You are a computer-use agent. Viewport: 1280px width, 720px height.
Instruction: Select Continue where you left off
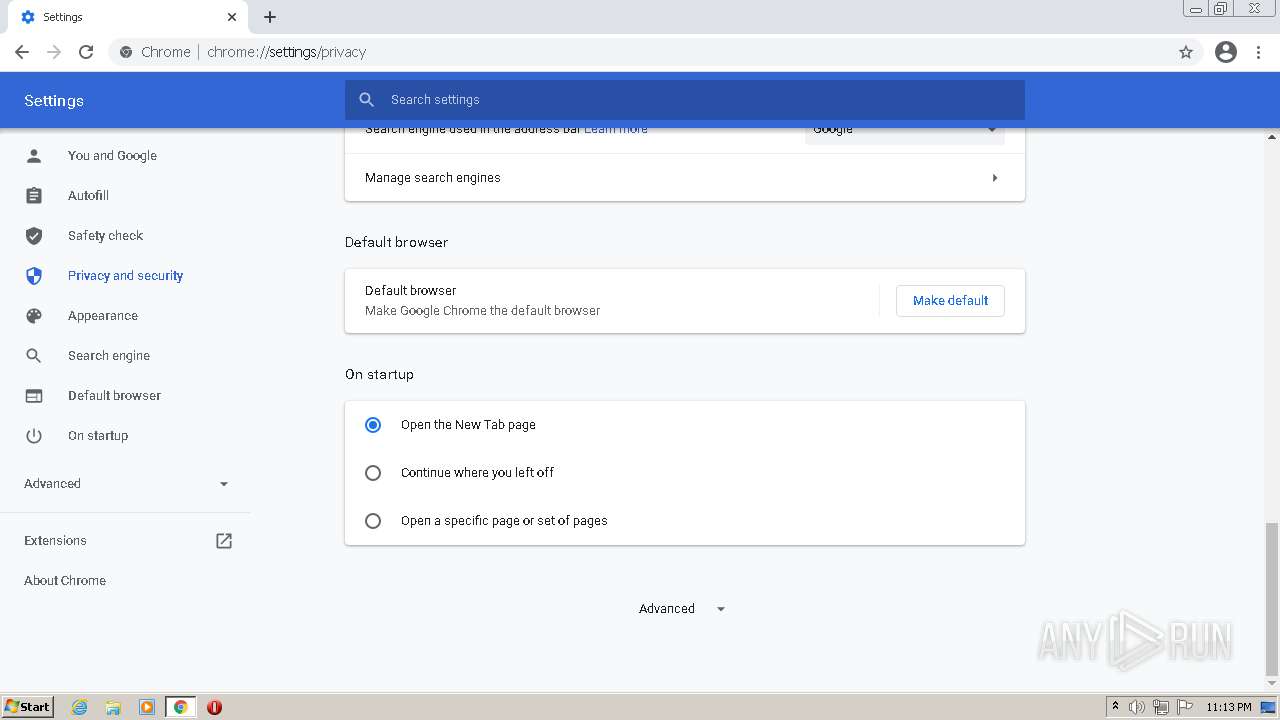pos(373,473)
